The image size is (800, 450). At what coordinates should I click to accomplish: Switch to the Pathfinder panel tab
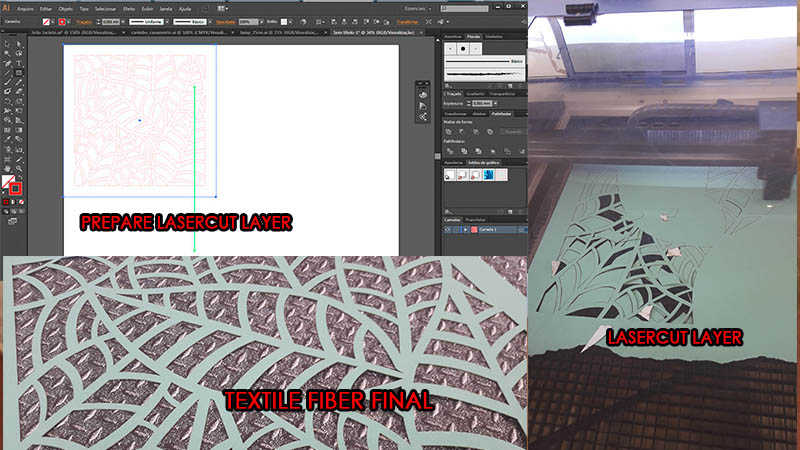tap(501, 114)
